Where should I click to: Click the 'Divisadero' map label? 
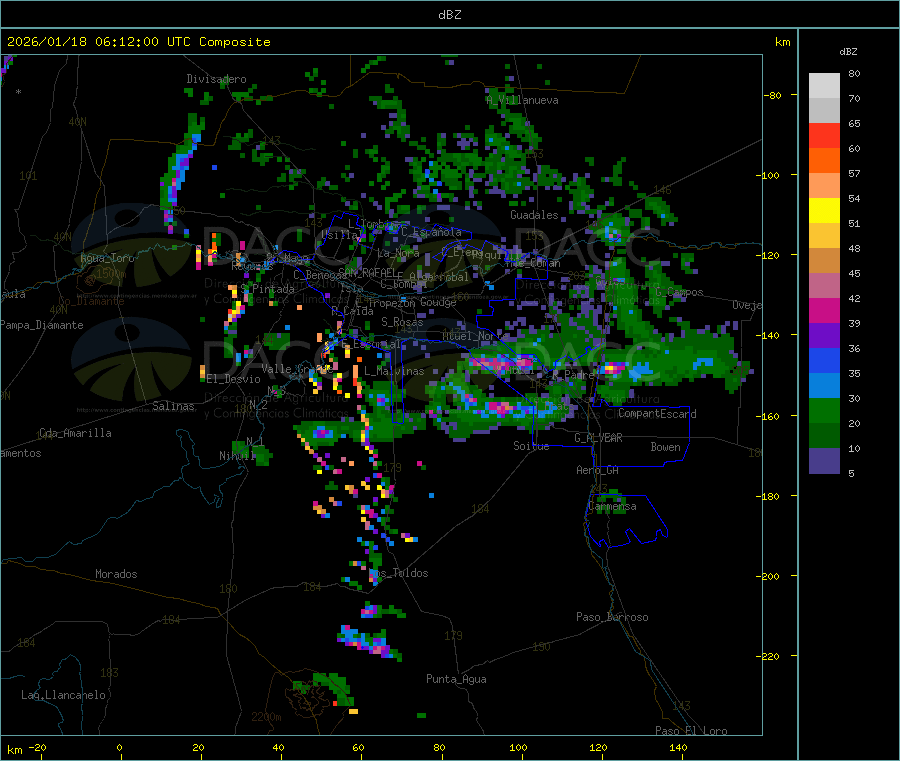click(x=216, y=79)
